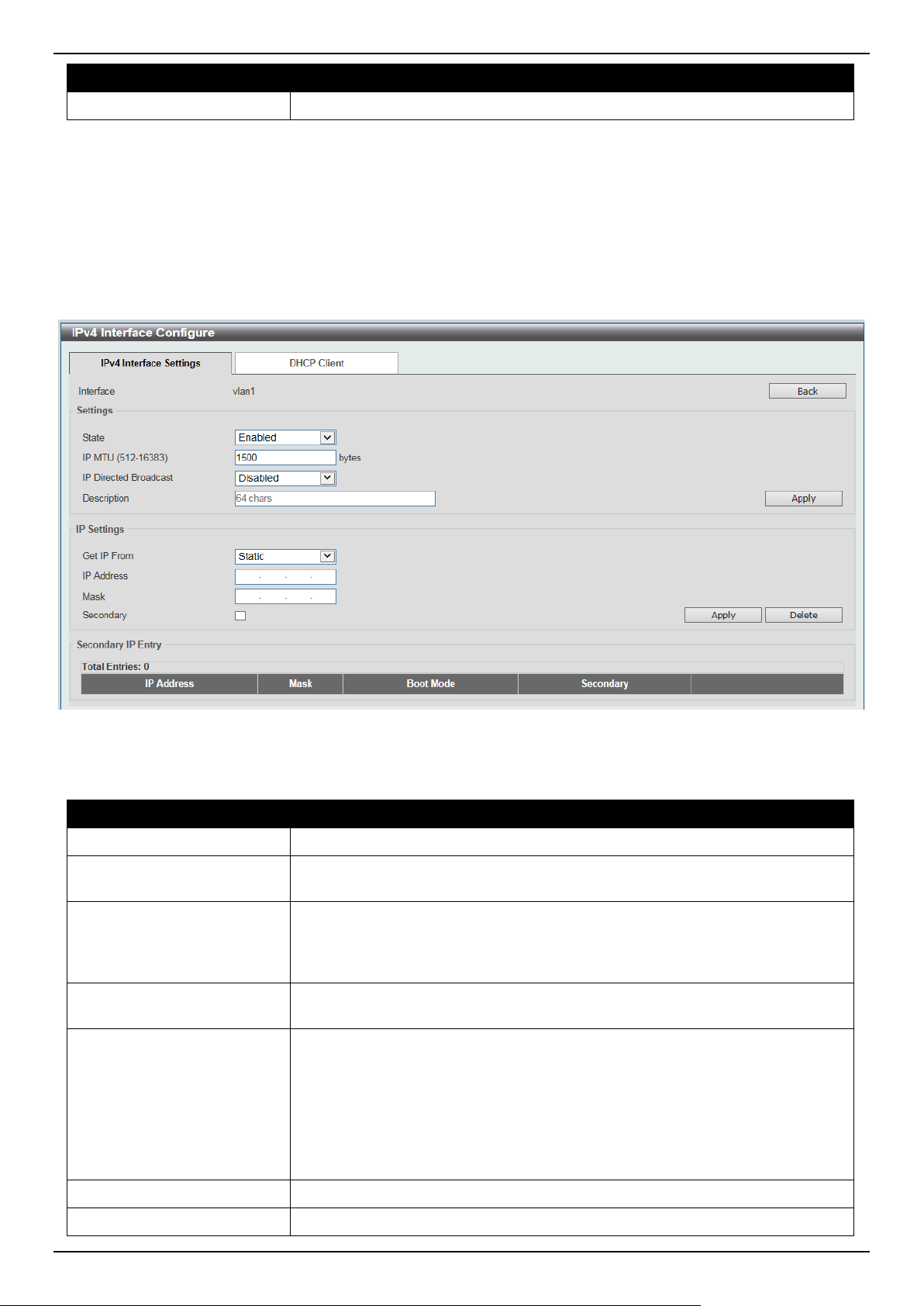Open the State dropdown showing Enabled
The image size is (924, 1306).
285,437
